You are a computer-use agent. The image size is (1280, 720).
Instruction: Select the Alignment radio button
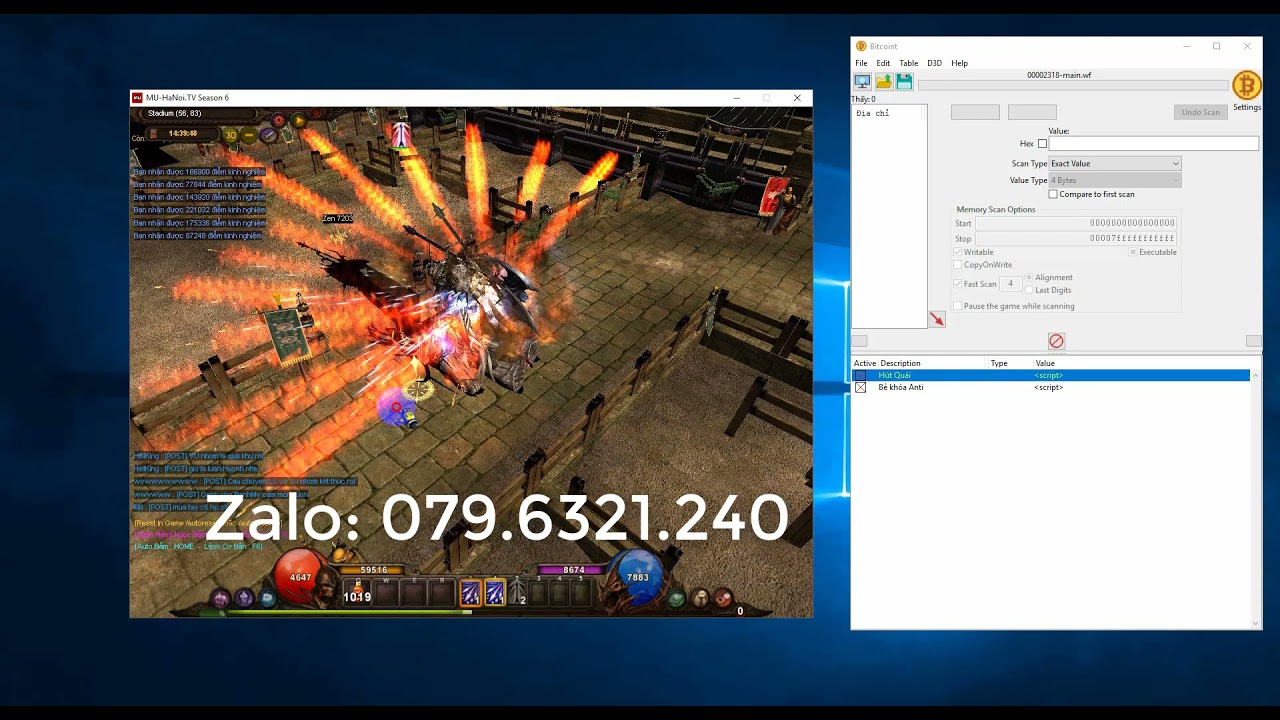coord(1030,277)
